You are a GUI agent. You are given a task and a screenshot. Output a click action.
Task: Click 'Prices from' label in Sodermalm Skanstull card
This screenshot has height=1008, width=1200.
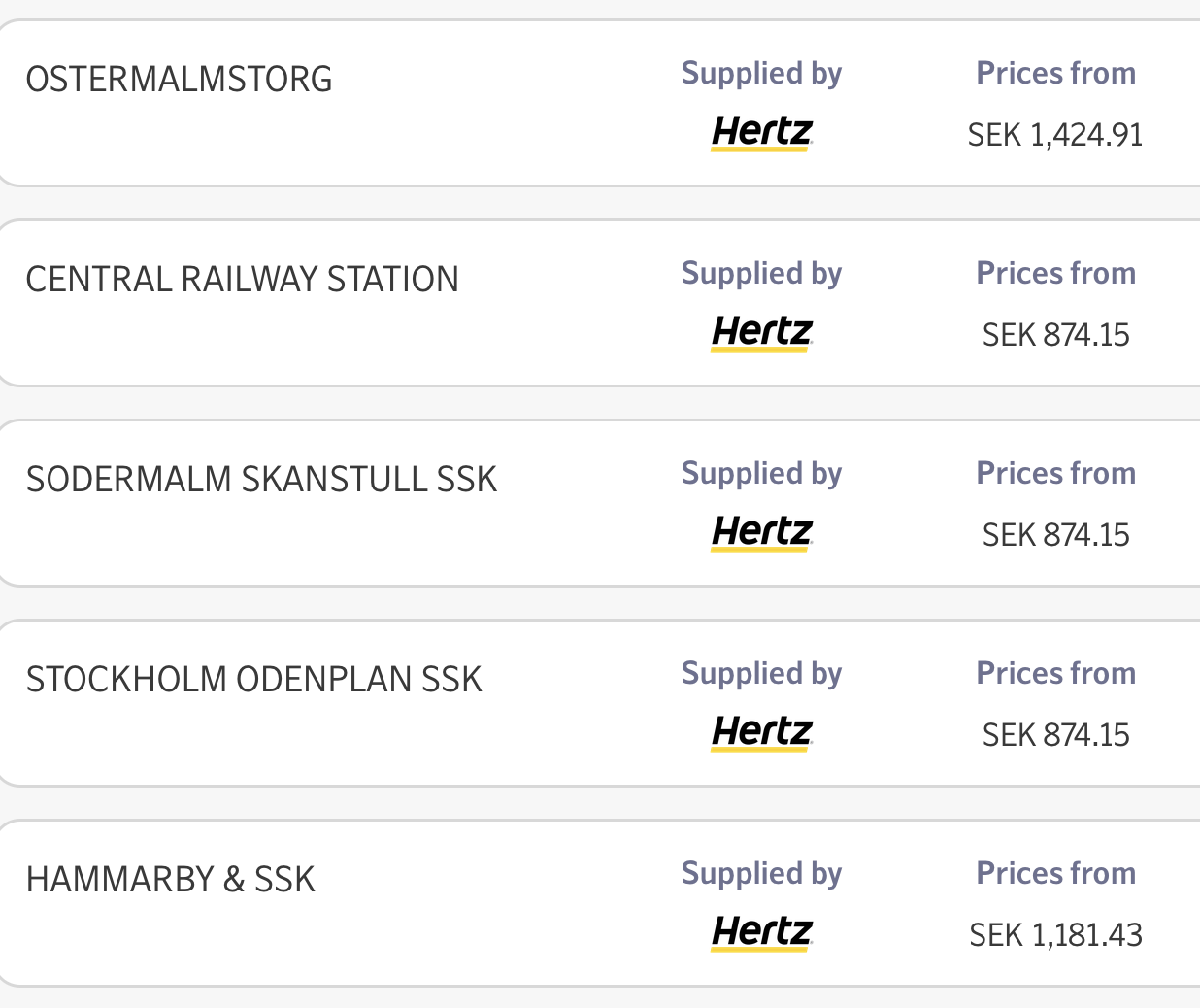(1055, 473)
